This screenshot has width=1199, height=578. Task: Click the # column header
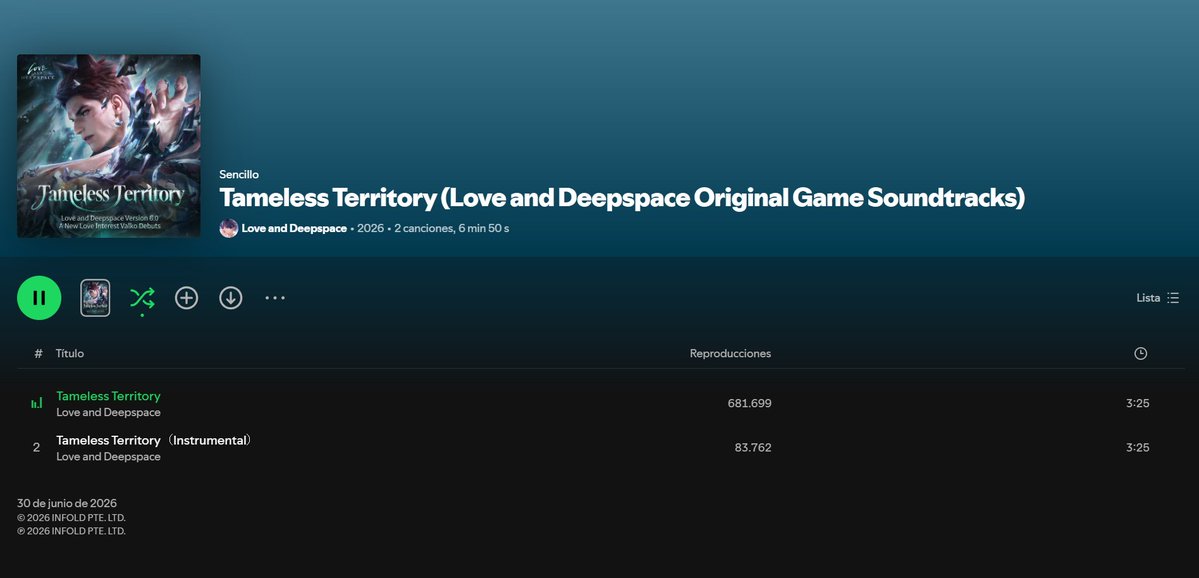(38, 353)
